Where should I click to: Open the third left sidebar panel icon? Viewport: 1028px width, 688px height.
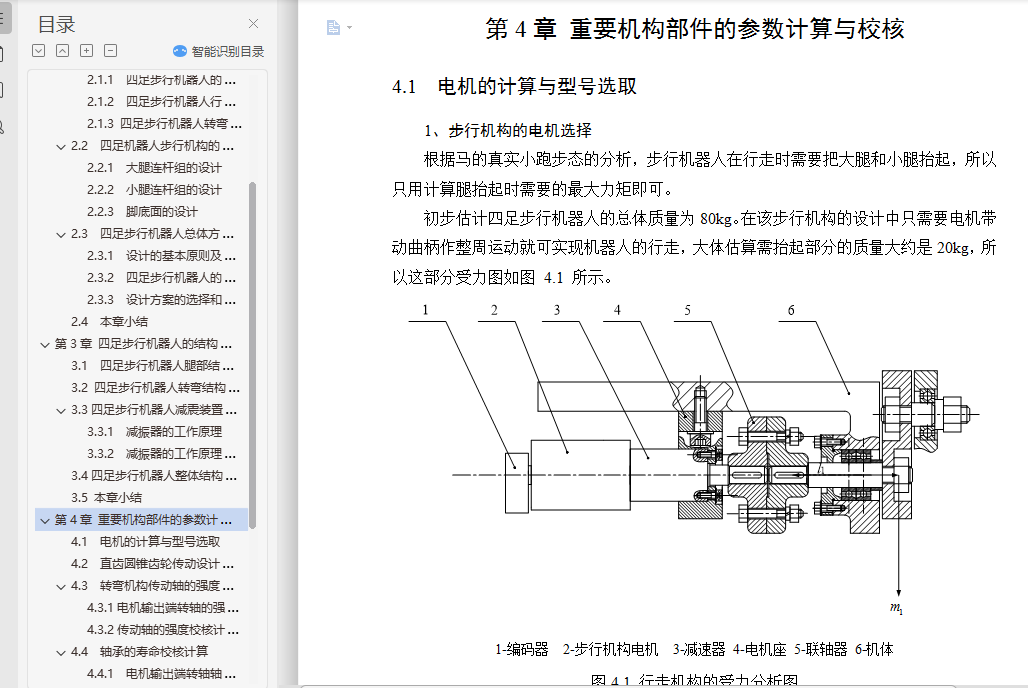(x=3, y=90)
